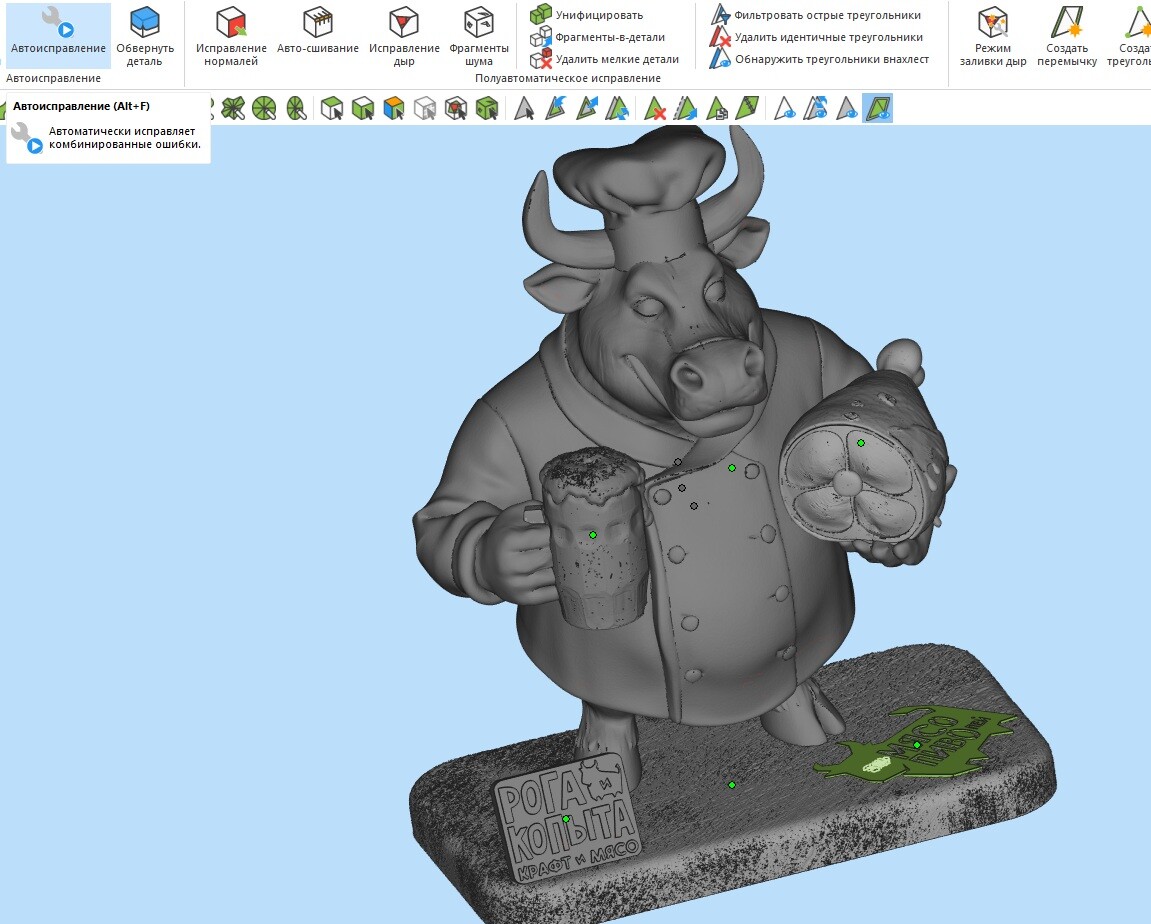
Task: Choose Фрагменты-в-детали command
Action: point(598,37)
